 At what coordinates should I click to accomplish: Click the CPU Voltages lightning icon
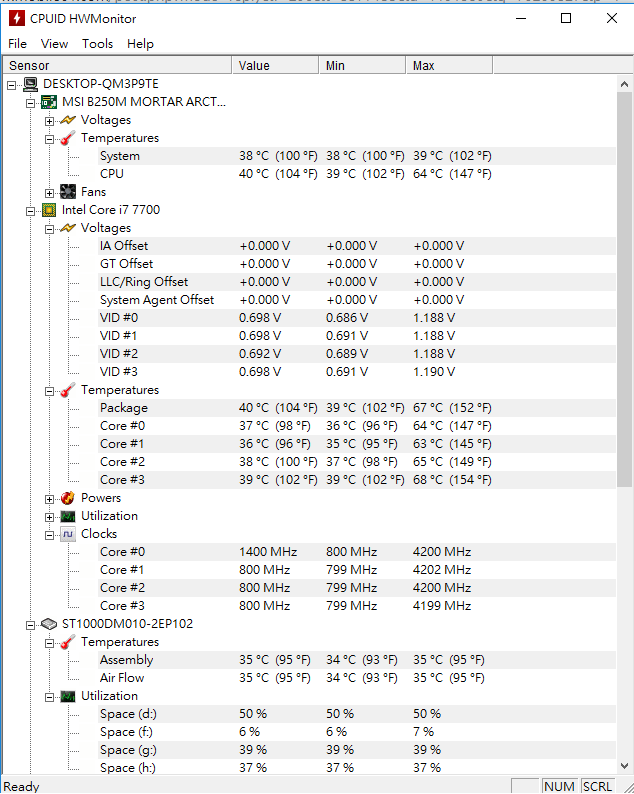tap(68, 228)
